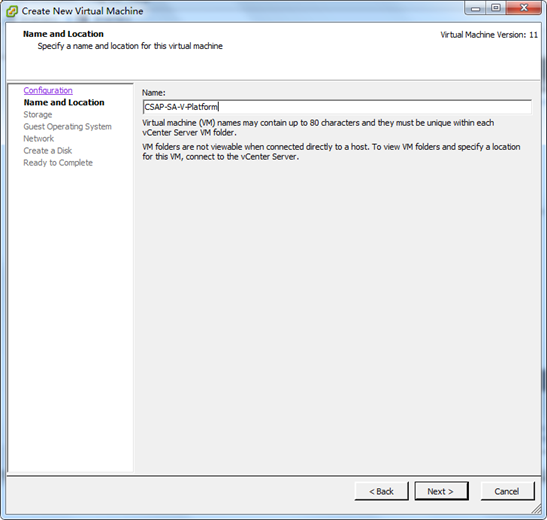Click the vSphere icon in the title bar
The image size is (547, 520).
point(12,11)
